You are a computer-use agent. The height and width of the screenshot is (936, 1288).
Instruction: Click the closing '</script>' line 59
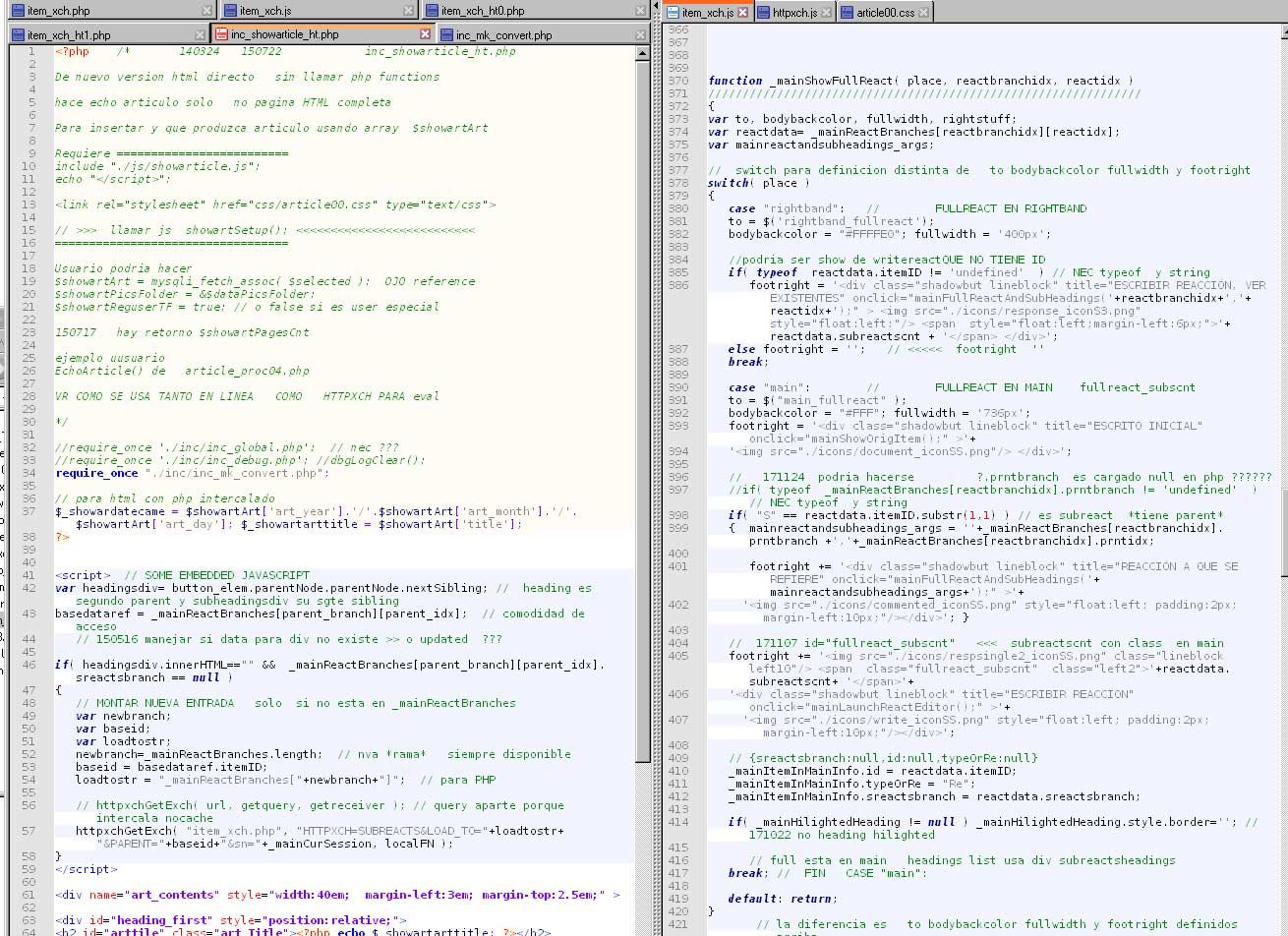pos(86,869)
